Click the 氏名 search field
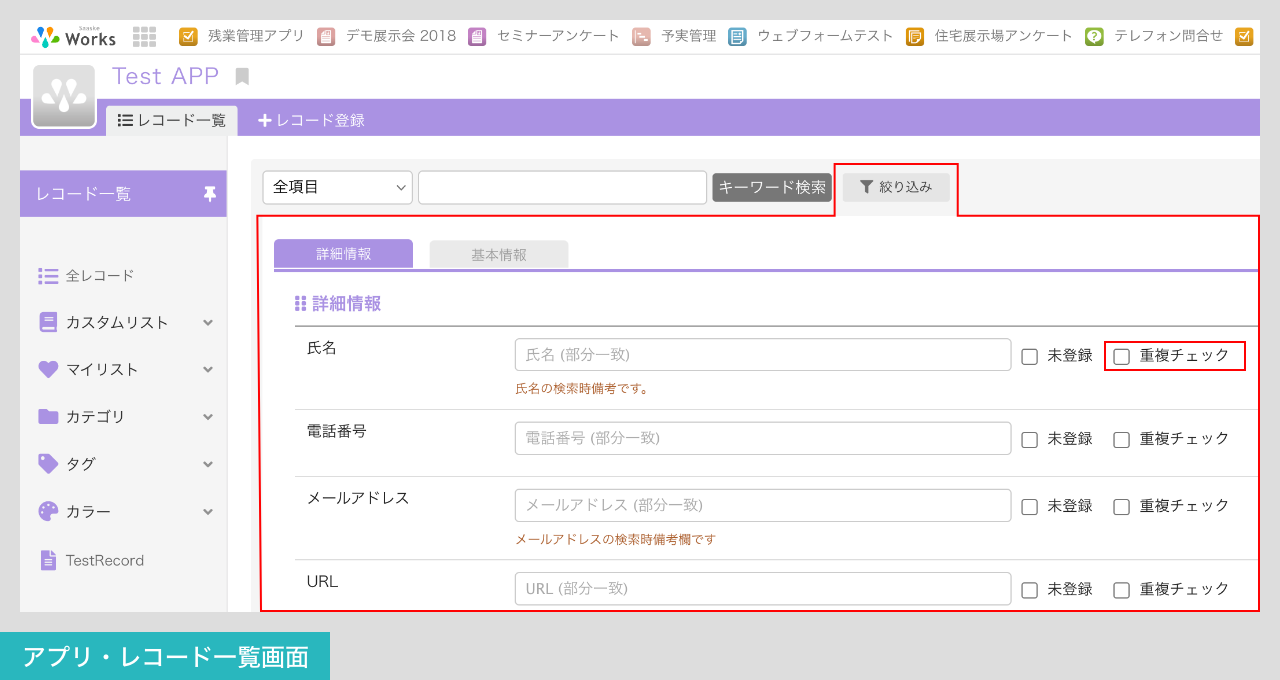1280x680 pixels. pos(763,355)
